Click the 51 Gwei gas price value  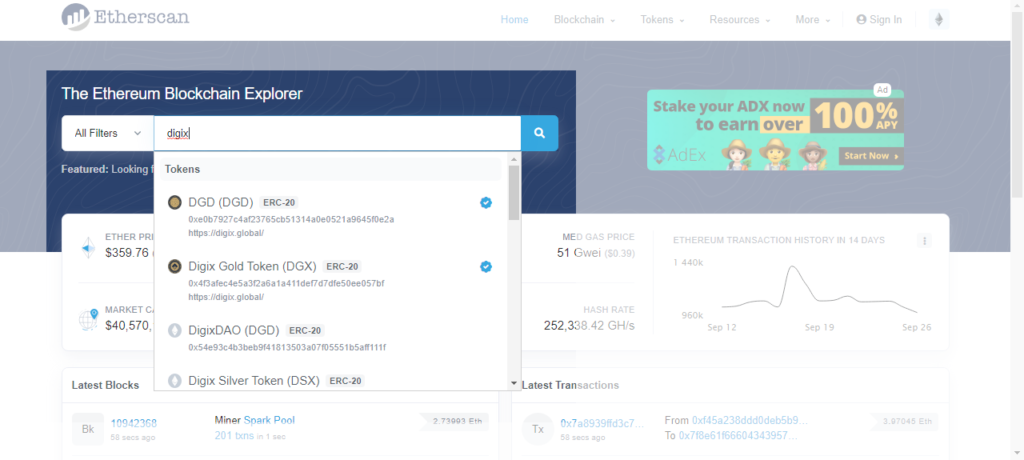(x=579, y=253)
